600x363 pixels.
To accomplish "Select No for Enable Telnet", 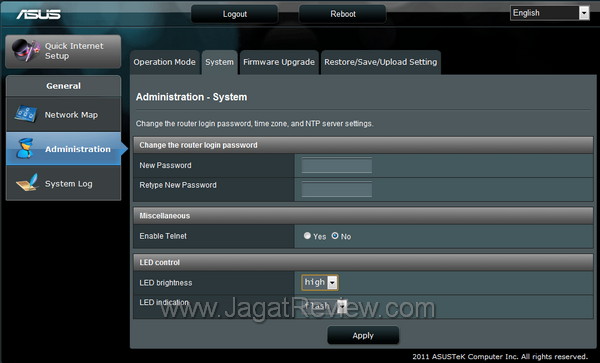I will click(x=335, y=236).
